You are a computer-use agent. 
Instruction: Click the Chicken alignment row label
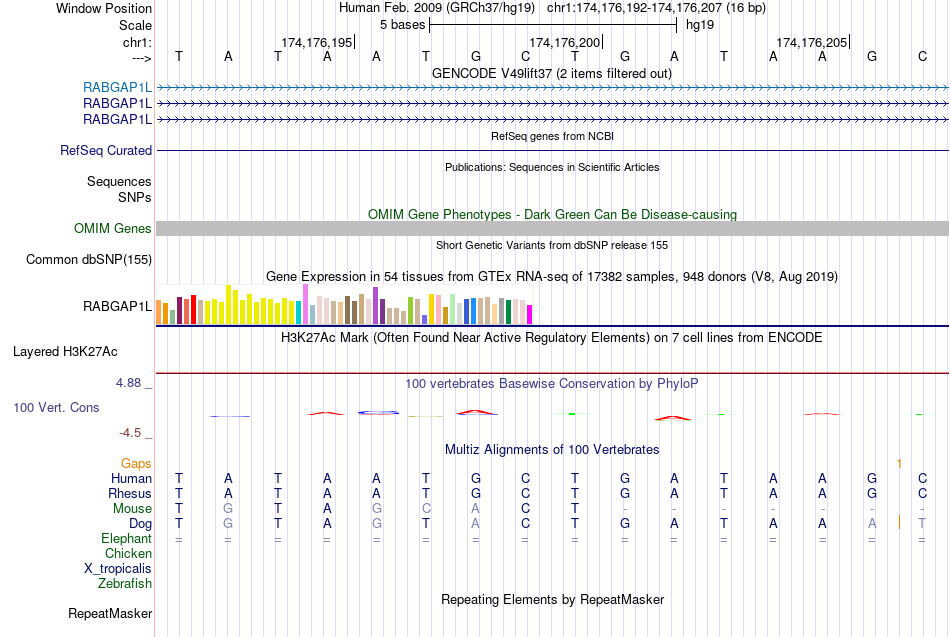point(128,553)
